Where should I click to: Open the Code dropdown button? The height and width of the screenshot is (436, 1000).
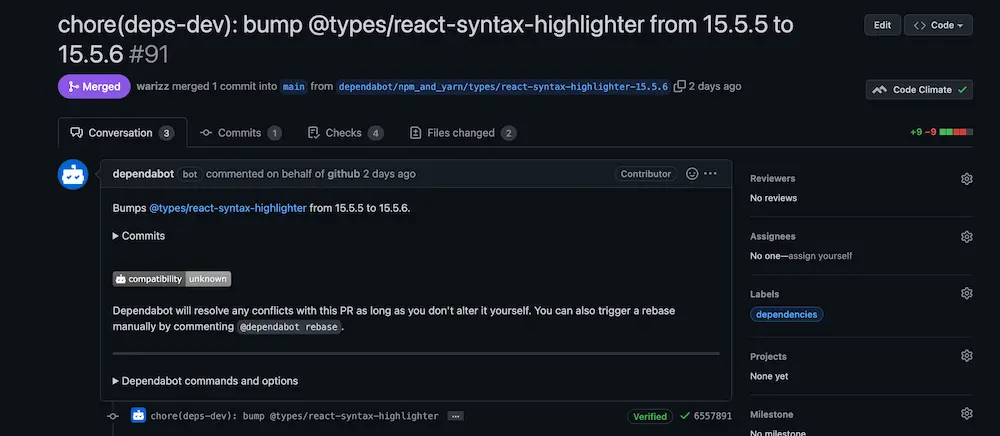pyautogui.click(x=938, y=25)
